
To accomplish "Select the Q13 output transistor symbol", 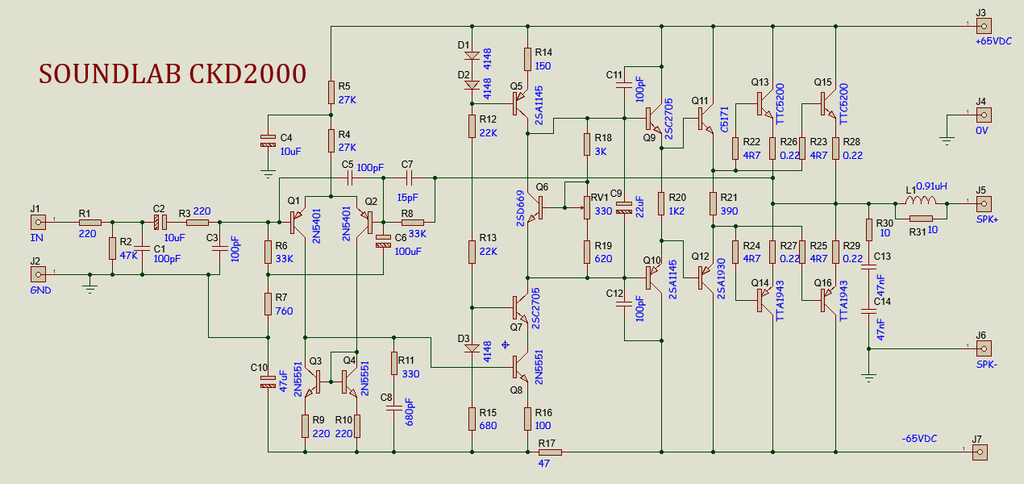I will pos(764,104).
